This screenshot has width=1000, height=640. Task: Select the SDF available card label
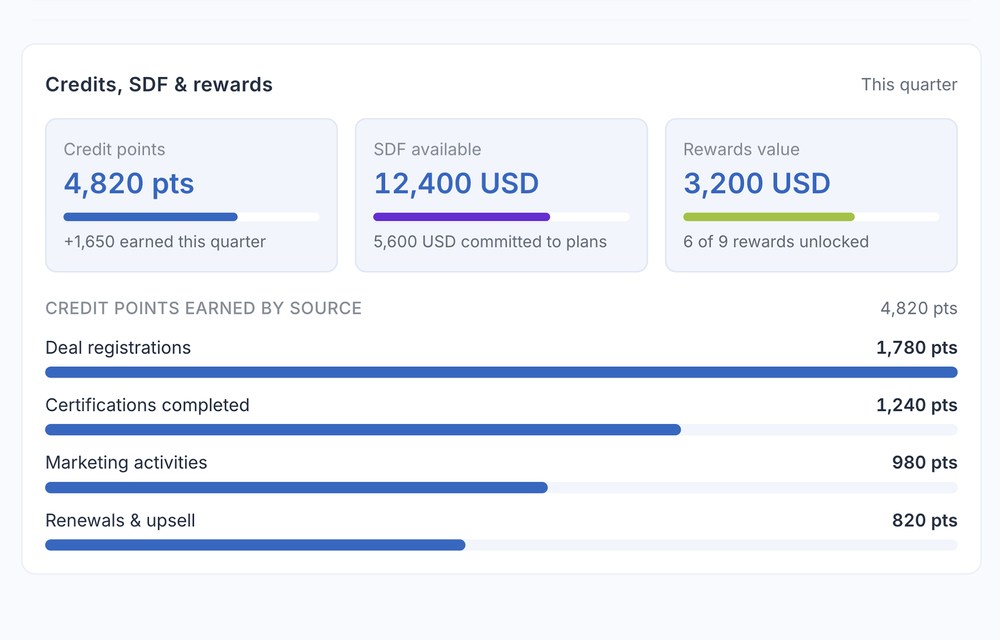coord(427,149)
